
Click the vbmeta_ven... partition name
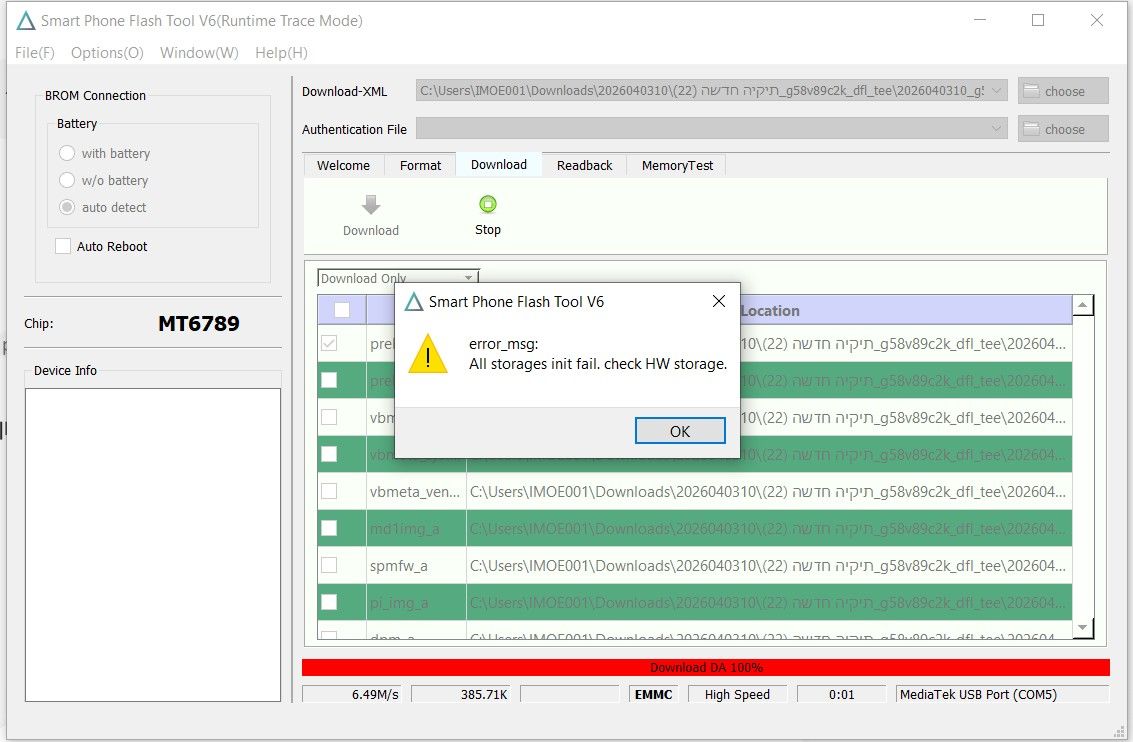click(415, 492)
